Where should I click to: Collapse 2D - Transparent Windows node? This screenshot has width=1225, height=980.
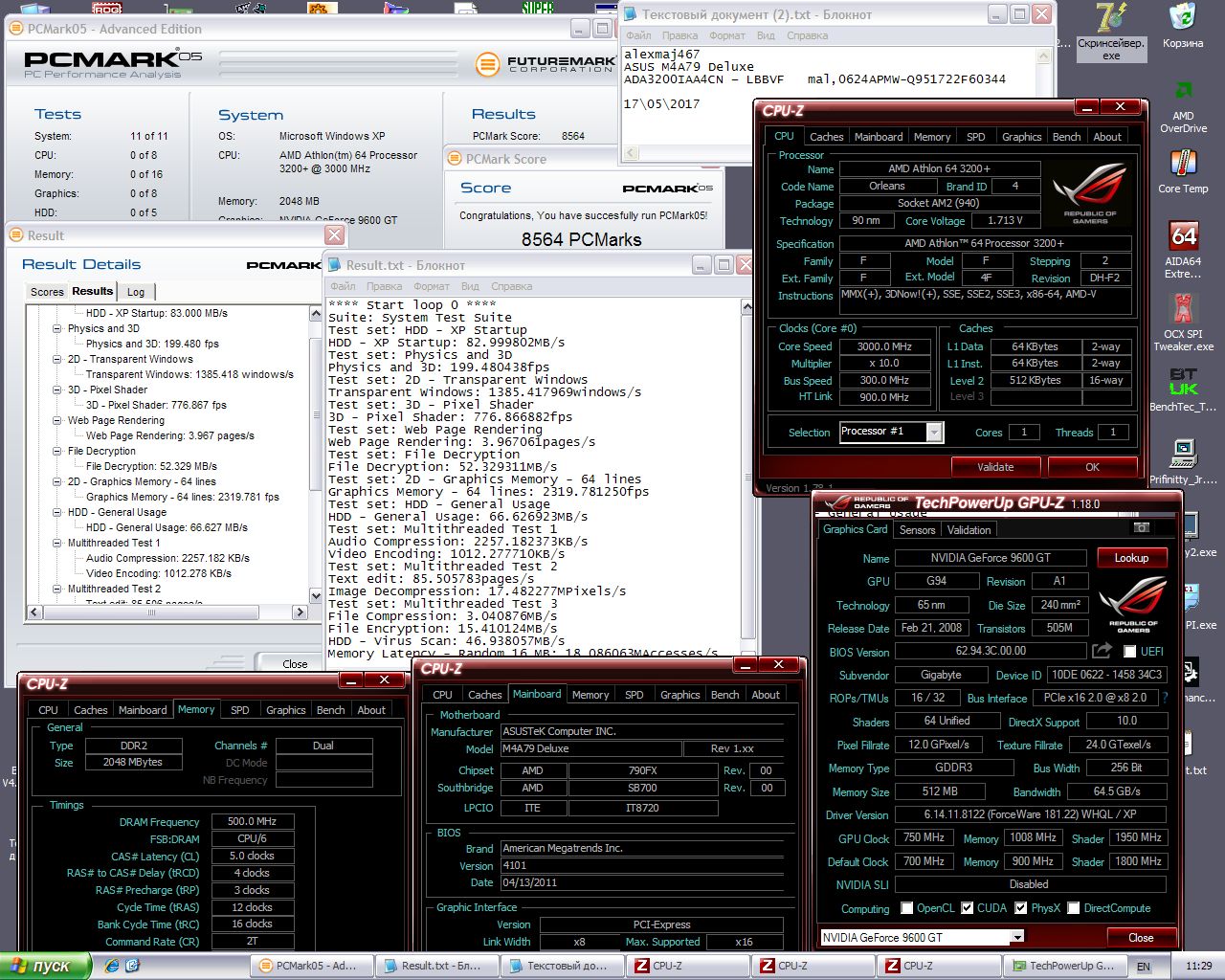point(57,359)
